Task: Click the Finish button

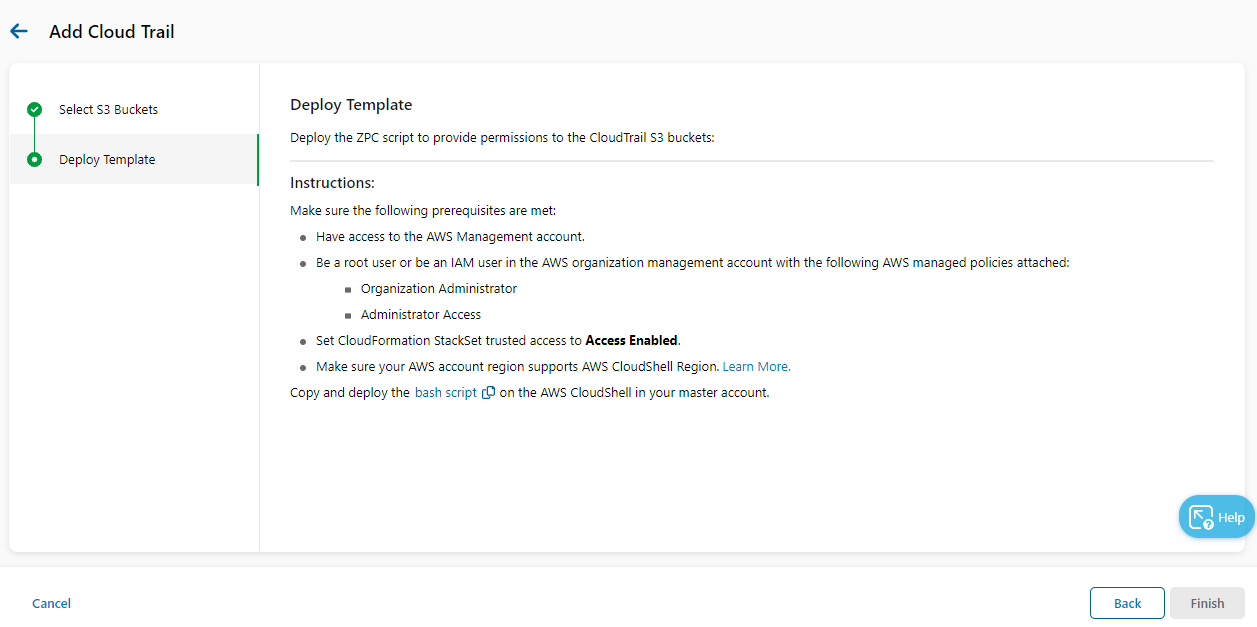Action: [x=1207, y=603]
